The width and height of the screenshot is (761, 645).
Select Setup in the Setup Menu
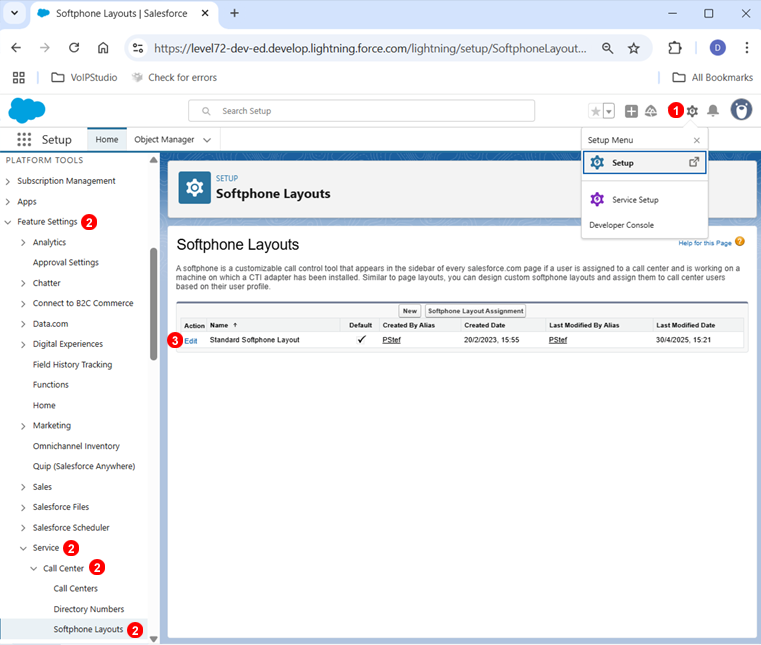[645, 163]
